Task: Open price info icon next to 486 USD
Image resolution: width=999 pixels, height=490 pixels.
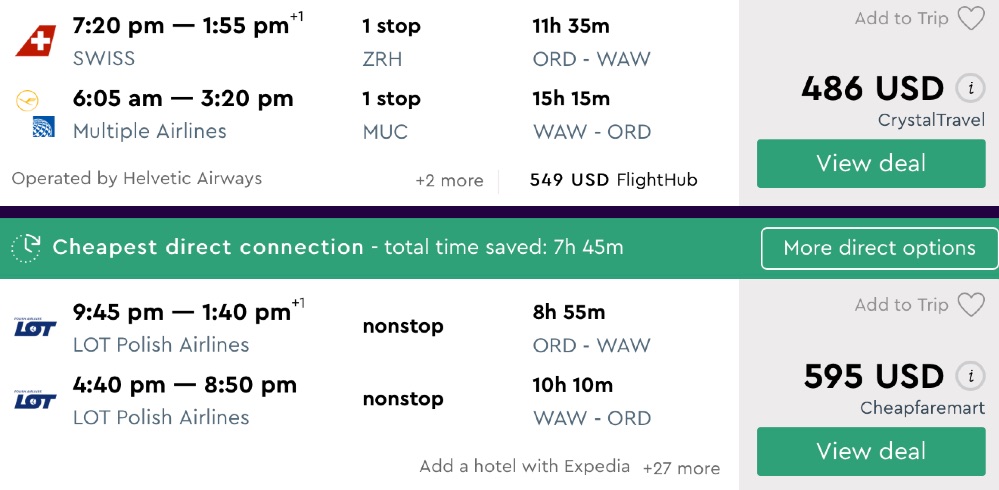Action: tap(969, 88)
